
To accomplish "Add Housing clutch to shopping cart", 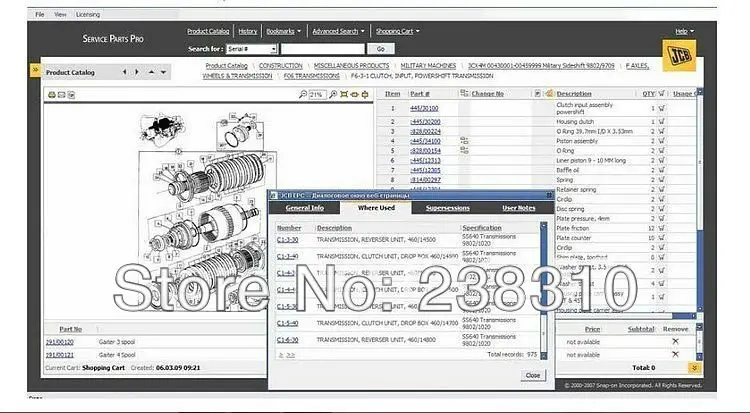I will (x=662, y=122).
